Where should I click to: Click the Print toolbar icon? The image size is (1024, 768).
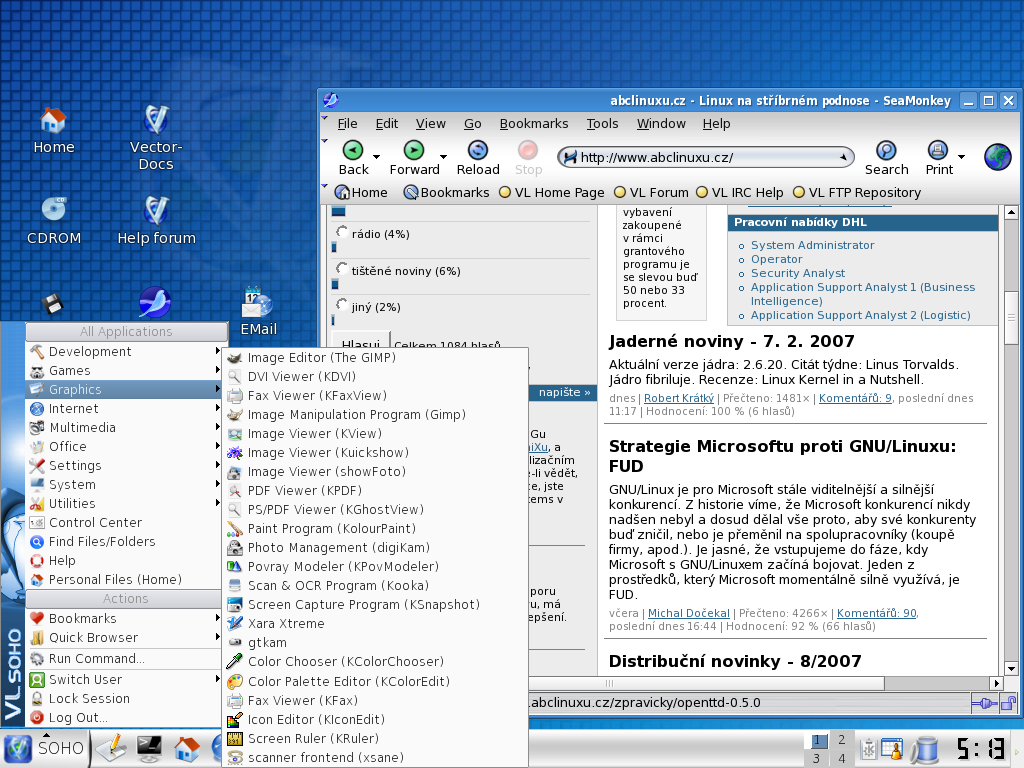(x=938, y=150)
